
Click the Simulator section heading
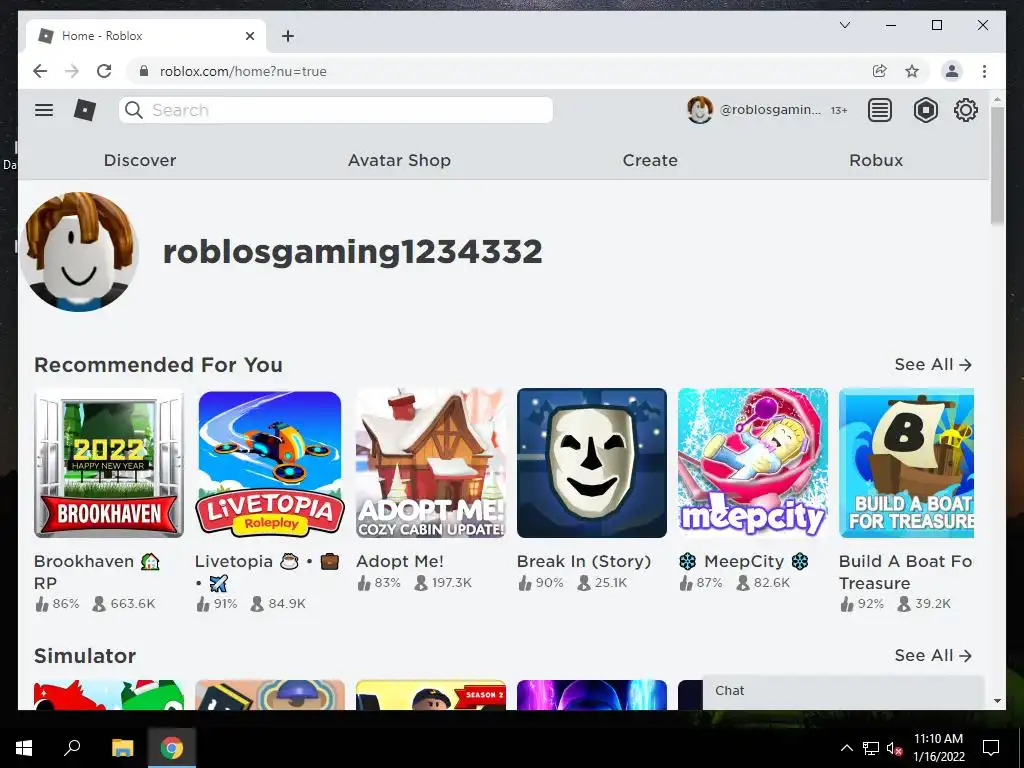pos(85,656)
